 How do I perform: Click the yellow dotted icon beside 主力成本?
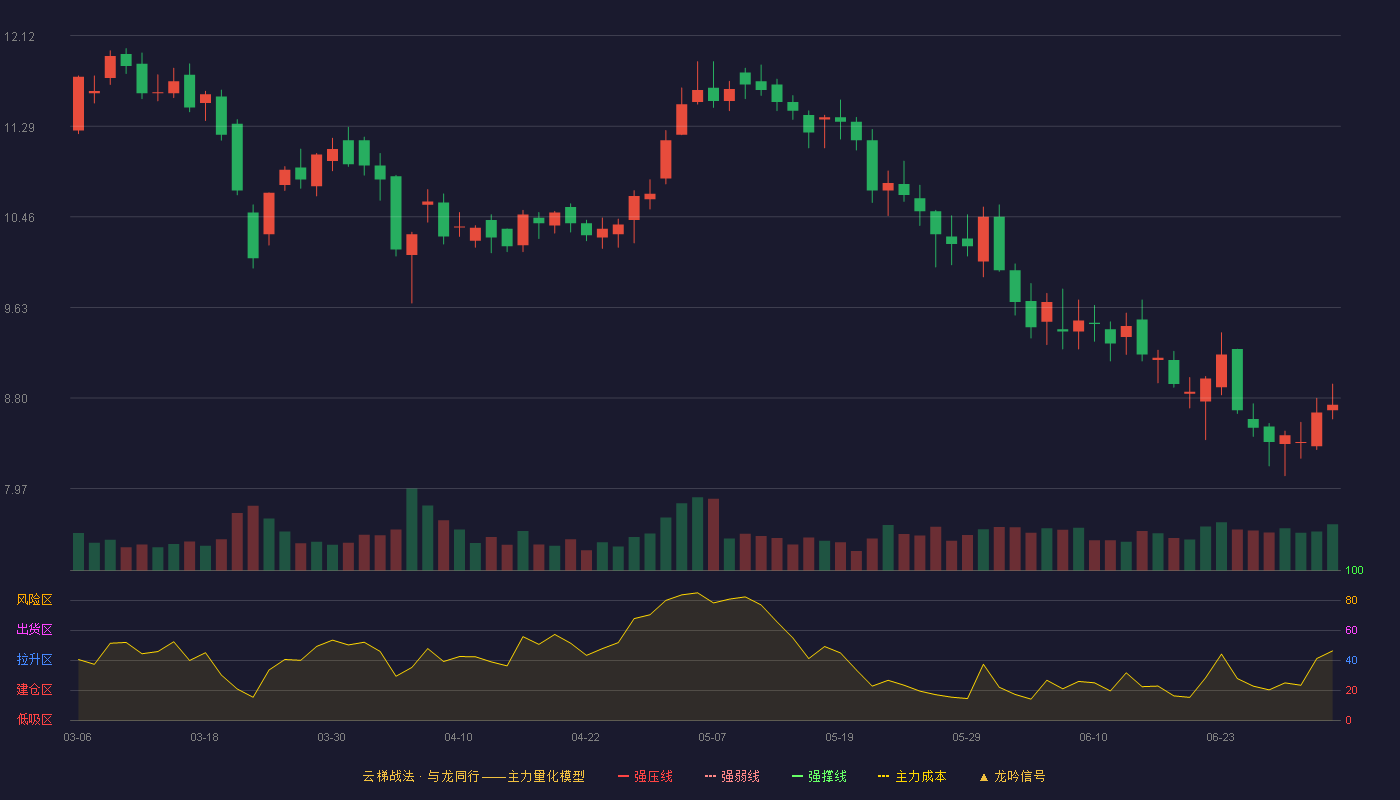point(884,776)
